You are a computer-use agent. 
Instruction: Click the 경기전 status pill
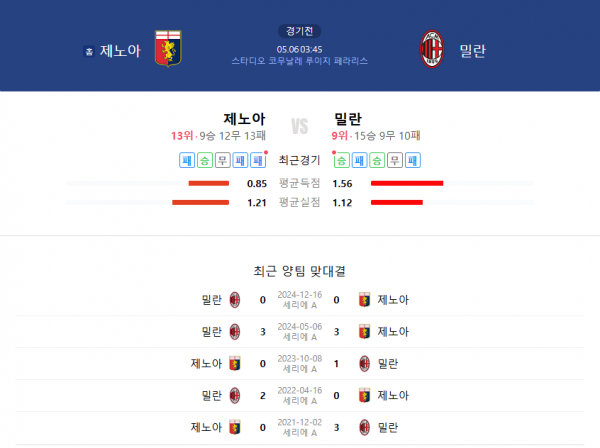pyautogui.click(x=300, y=31)
